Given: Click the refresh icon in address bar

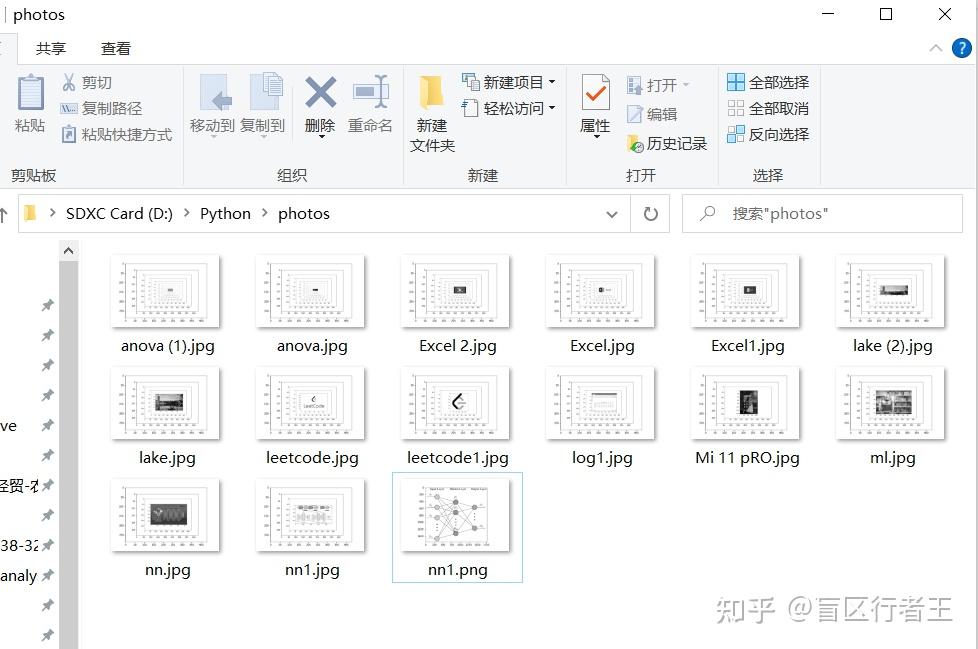Looking at the screenshot, I should coord(650,213).
